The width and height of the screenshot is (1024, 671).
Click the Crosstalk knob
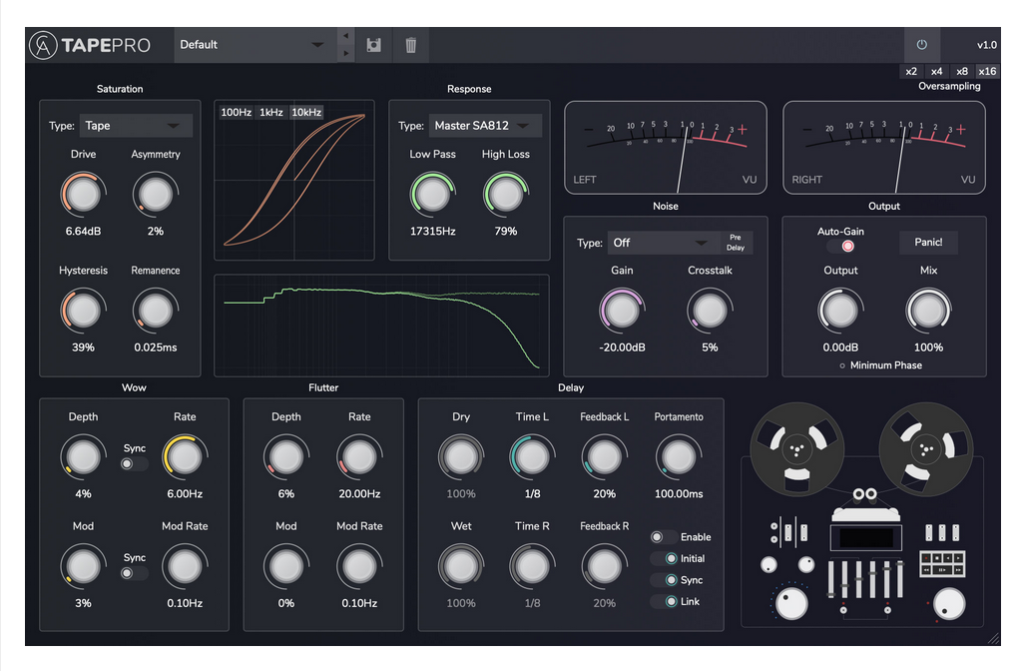pos(709,310)
